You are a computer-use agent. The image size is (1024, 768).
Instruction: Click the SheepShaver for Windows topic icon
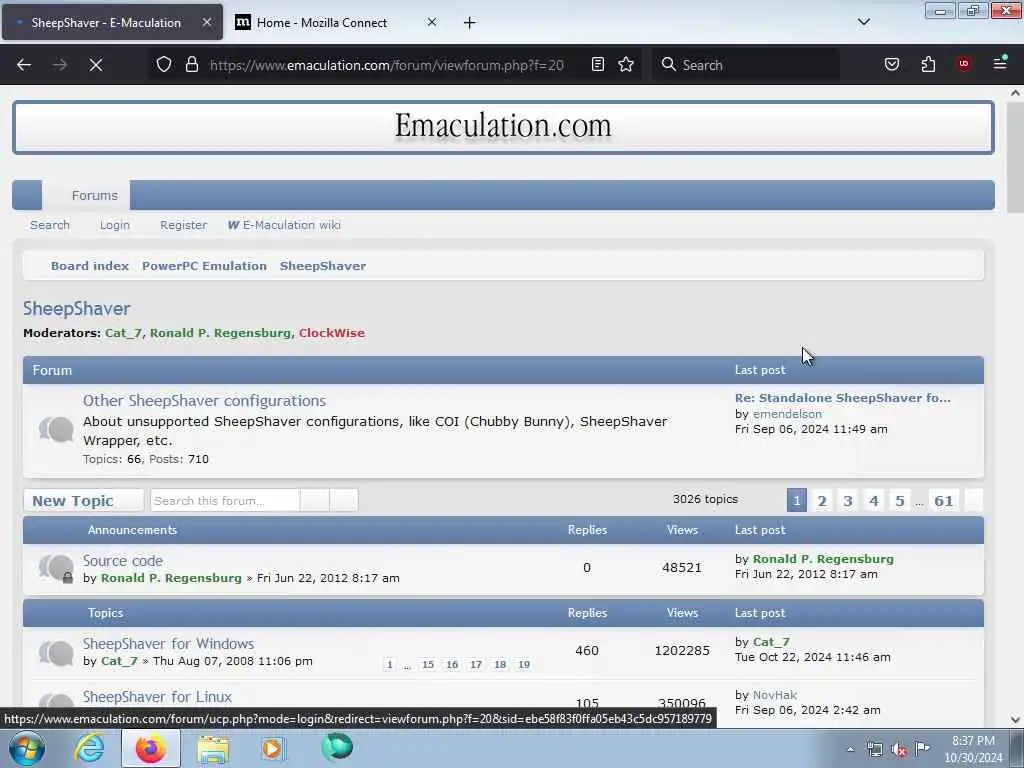(56, 652)
